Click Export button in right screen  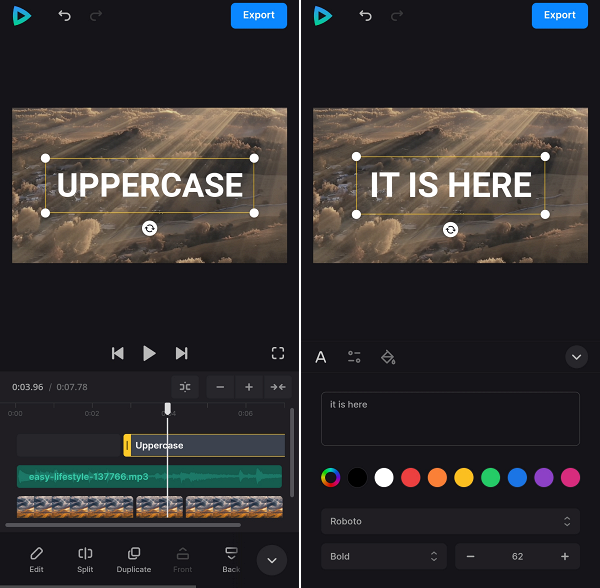(x=560, y=16)
